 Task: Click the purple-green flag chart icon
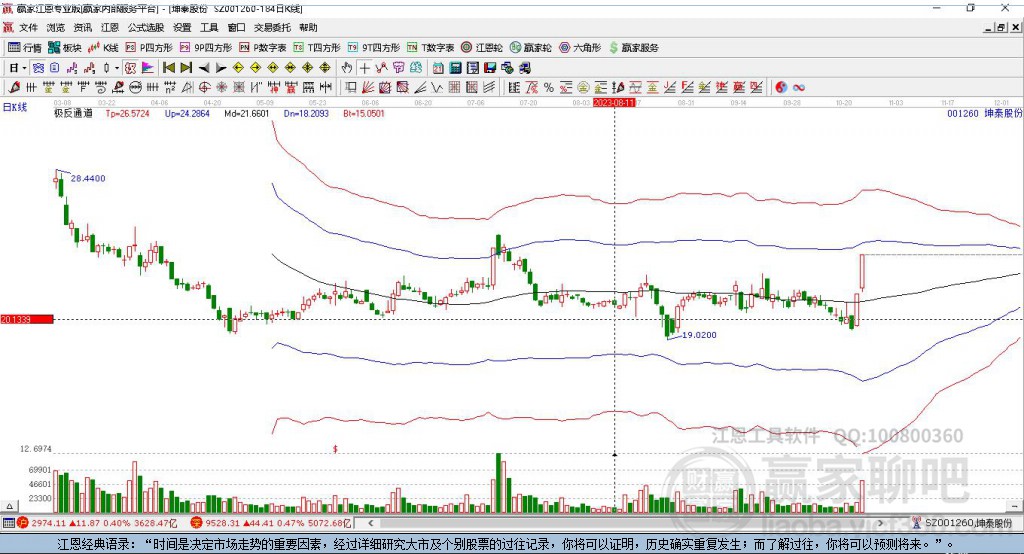click(148, 68)
